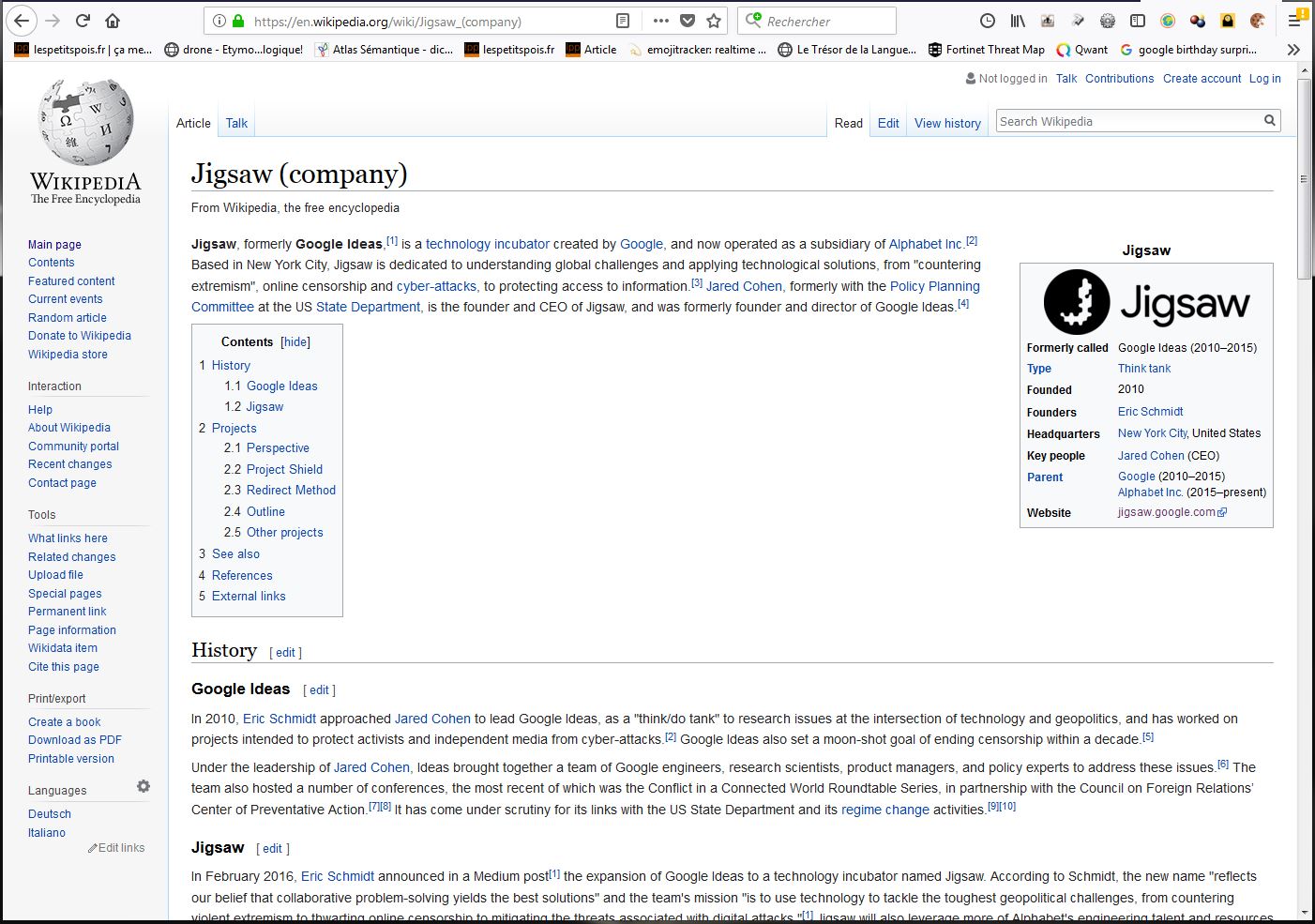1315x924 pixels.
Task: Open the View history tab
Action: tap(947, 123)
